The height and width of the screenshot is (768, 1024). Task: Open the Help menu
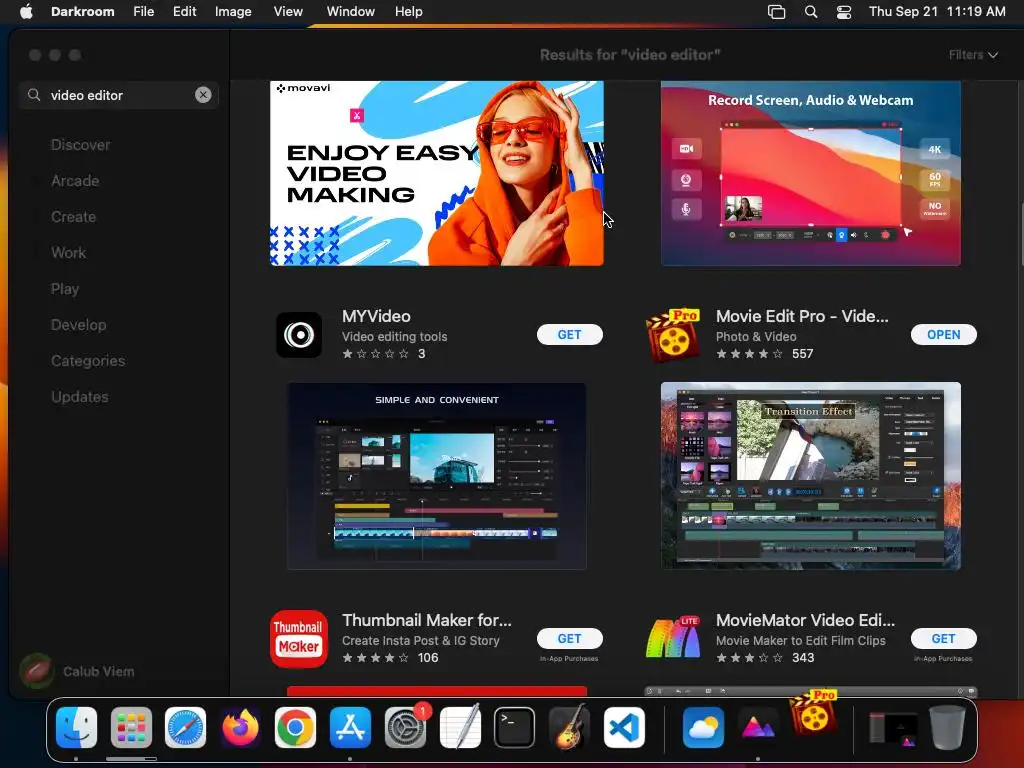tap(409, 12)
